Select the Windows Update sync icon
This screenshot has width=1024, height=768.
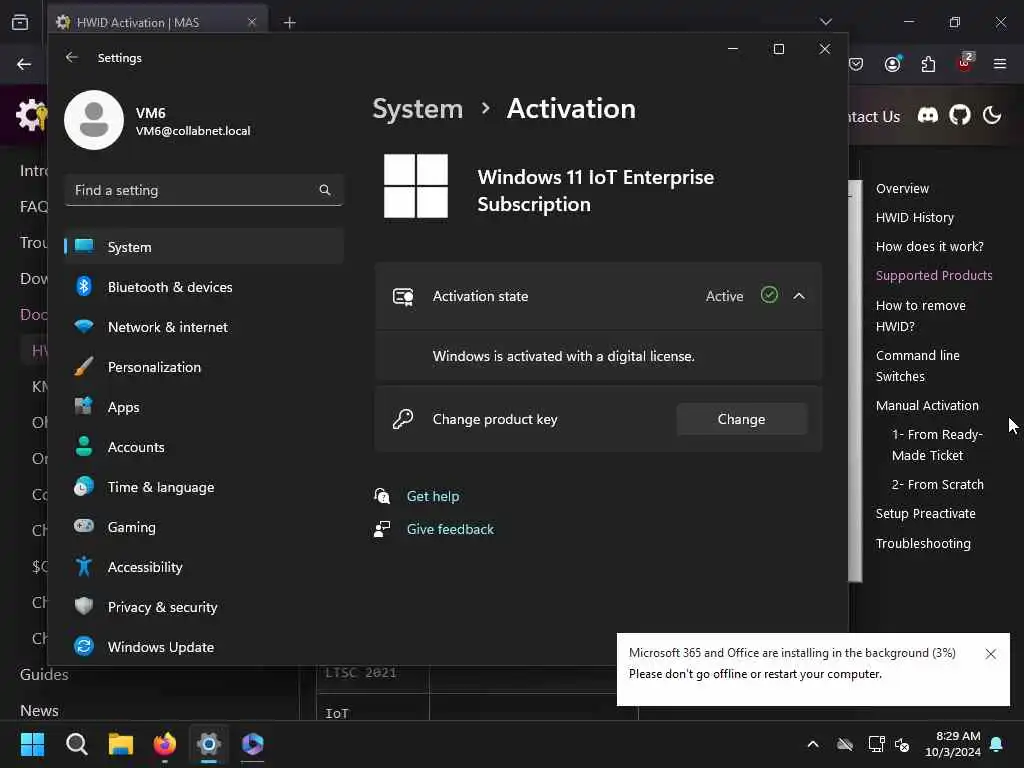coord(84,647)
